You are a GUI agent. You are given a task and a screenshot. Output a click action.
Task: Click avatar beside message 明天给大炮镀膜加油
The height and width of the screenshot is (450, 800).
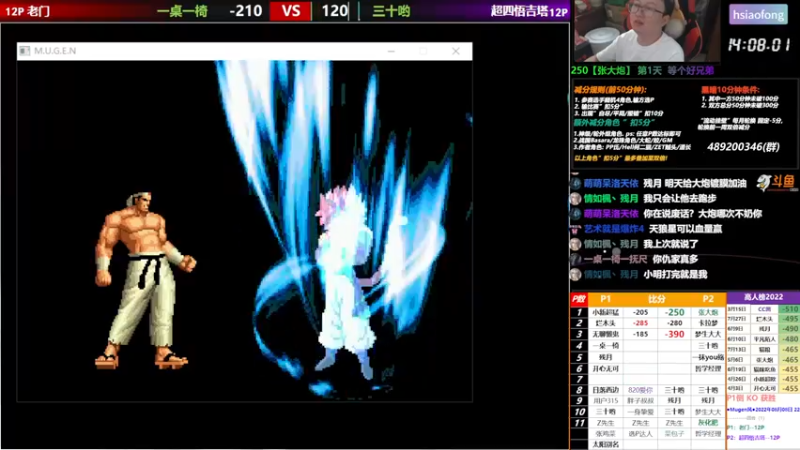pos(576,183)
